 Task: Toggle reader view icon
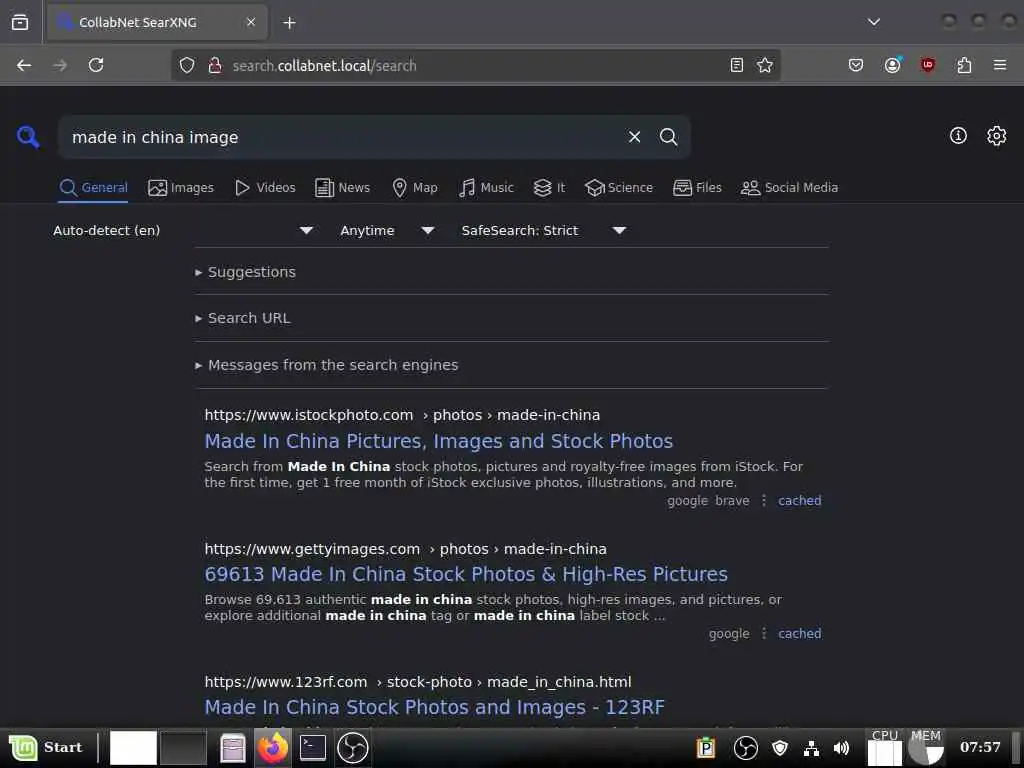pos(737,65)
